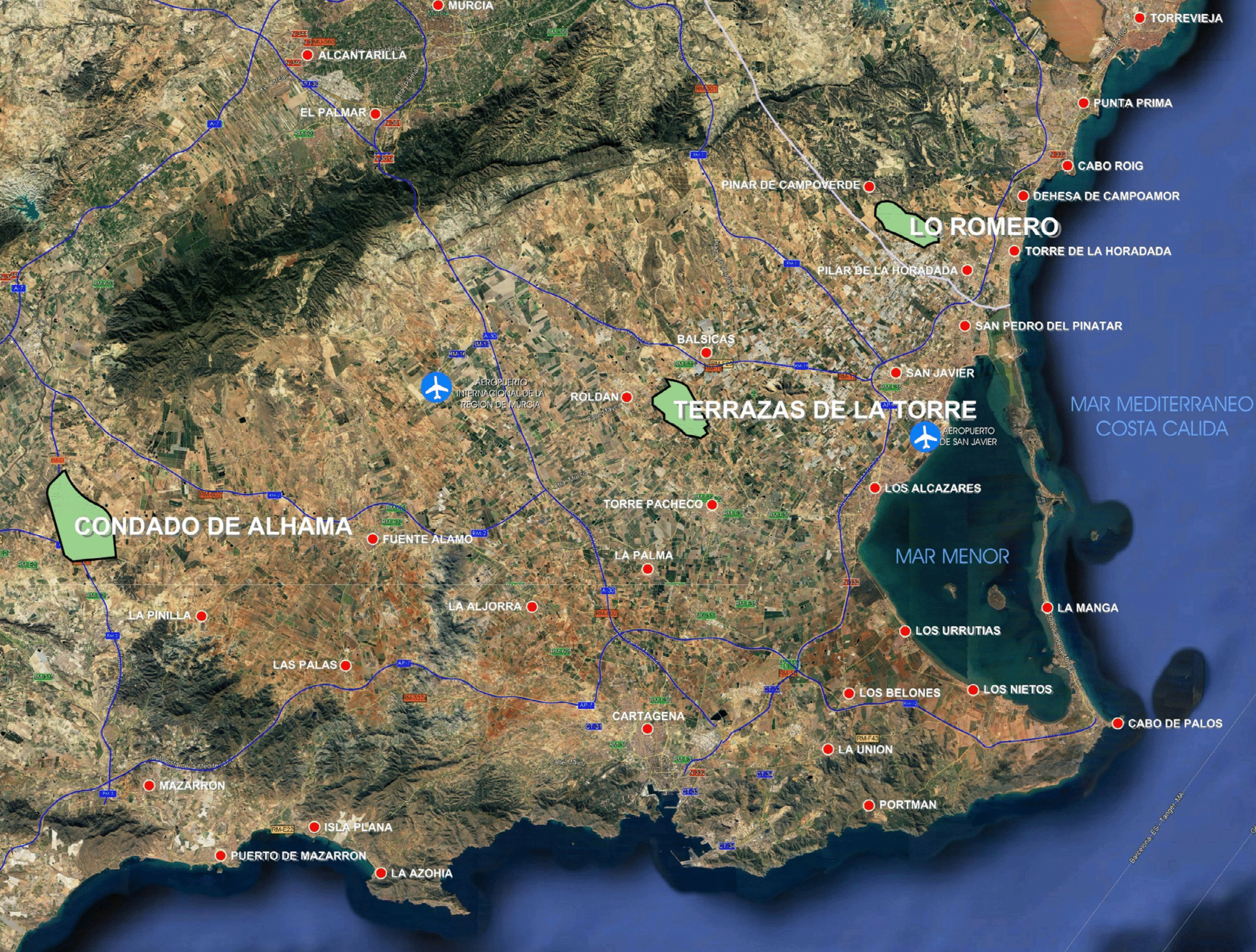Click the red dot for Fuente Alamo
The height and width of the screenshot is (952, 1256).
[372, 539]
